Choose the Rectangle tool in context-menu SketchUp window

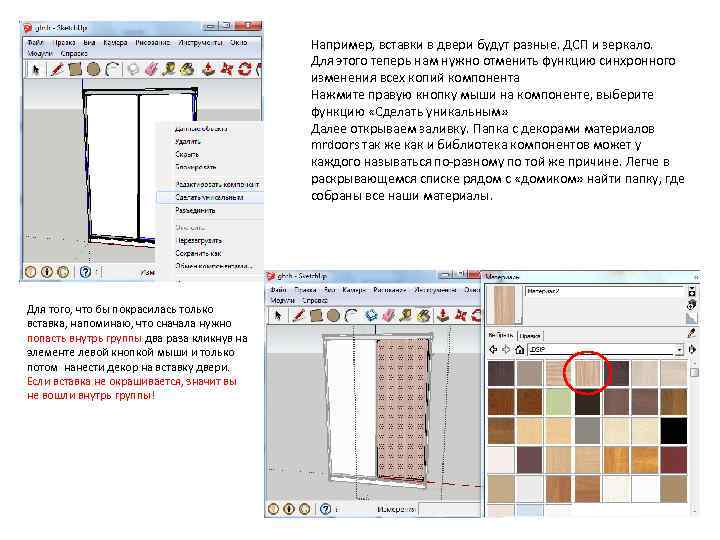point(75,69)
